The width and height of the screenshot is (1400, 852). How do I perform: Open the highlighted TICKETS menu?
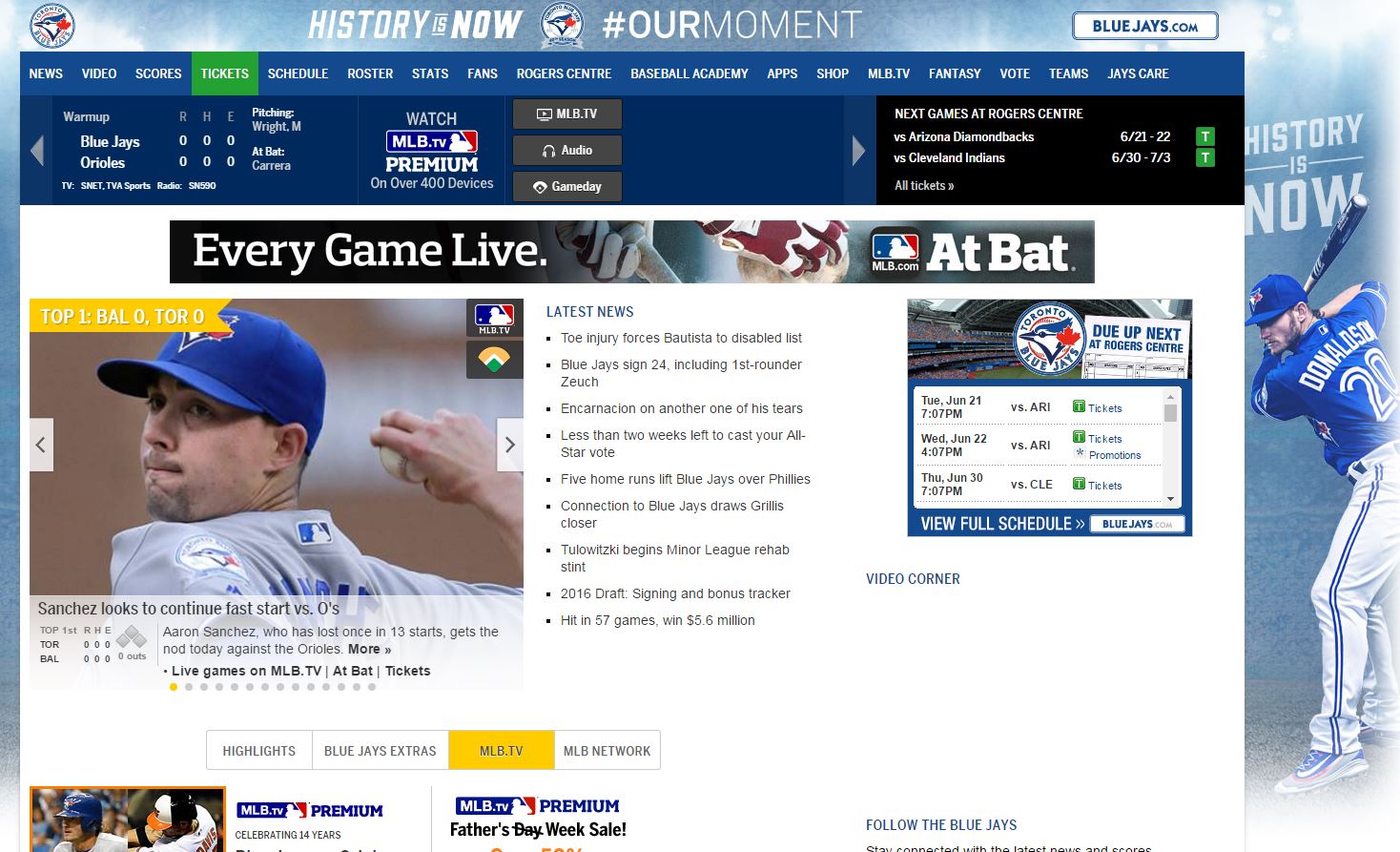pos(224,73)
